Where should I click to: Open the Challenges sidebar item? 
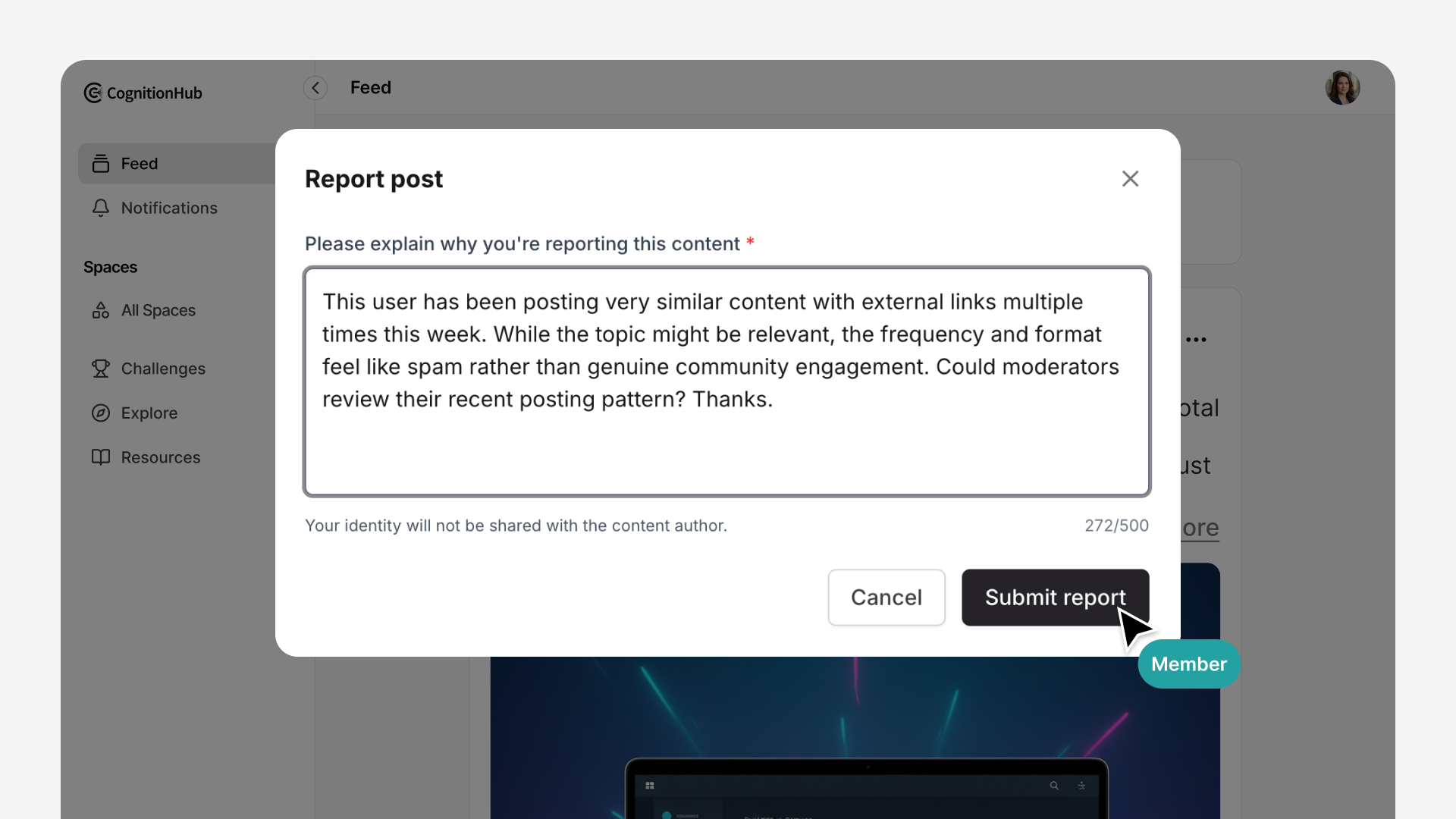pos(163,369)
